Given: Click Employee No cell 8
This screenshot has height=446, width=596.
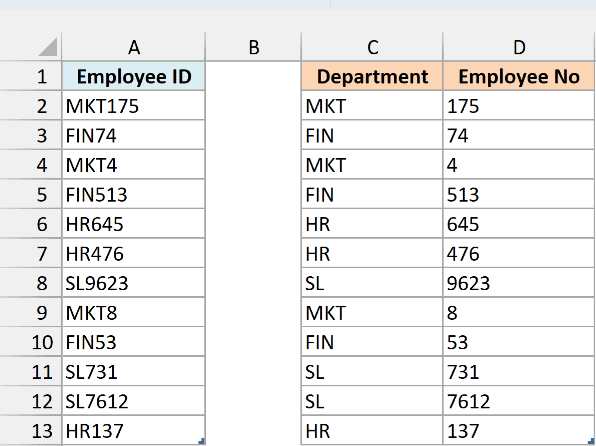Looking at the screenshot, I should (519, 313).
